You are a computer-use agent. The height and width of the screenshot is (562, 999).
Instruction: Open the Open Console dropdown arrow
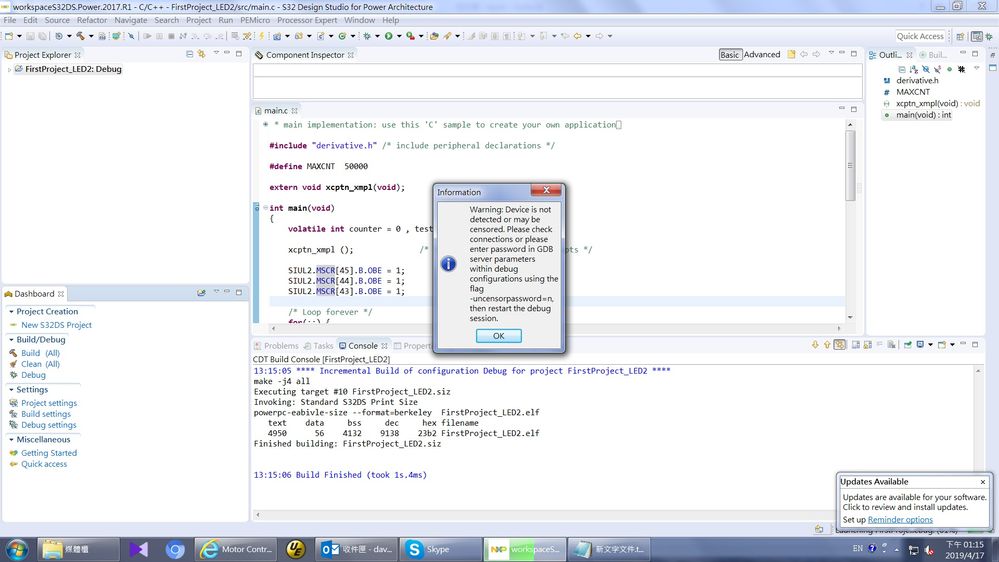click(x=952, y=345)
